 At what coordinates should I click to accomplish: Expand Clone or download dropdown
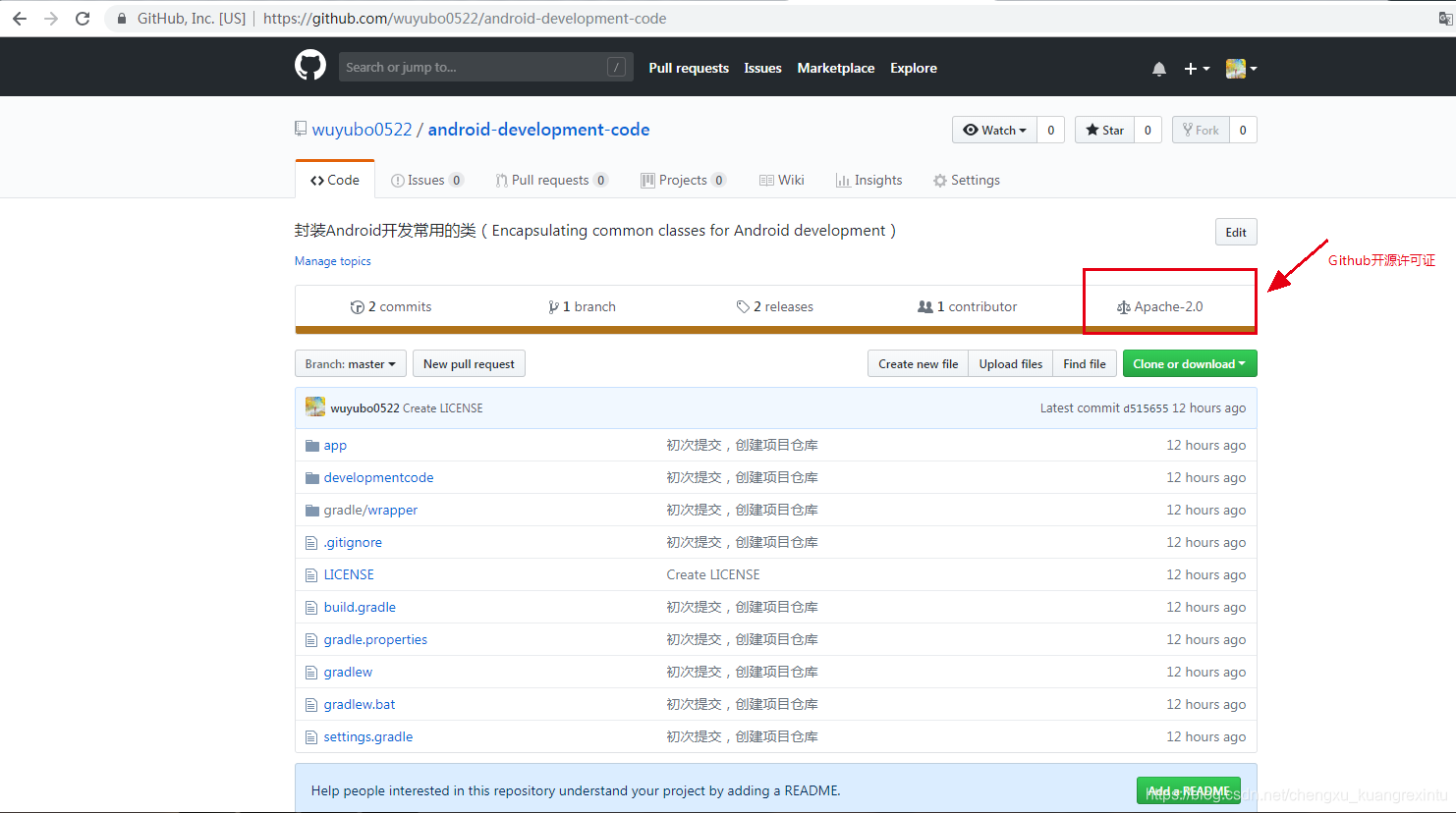(1190, 363)
